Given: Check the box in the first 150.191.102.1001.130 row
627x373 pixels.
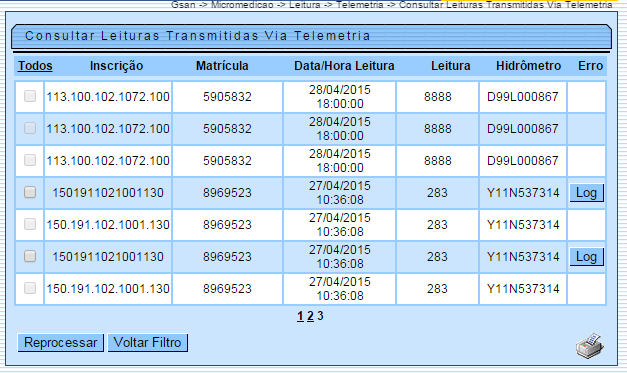Looking at the screenshot, I should [30, 224].
